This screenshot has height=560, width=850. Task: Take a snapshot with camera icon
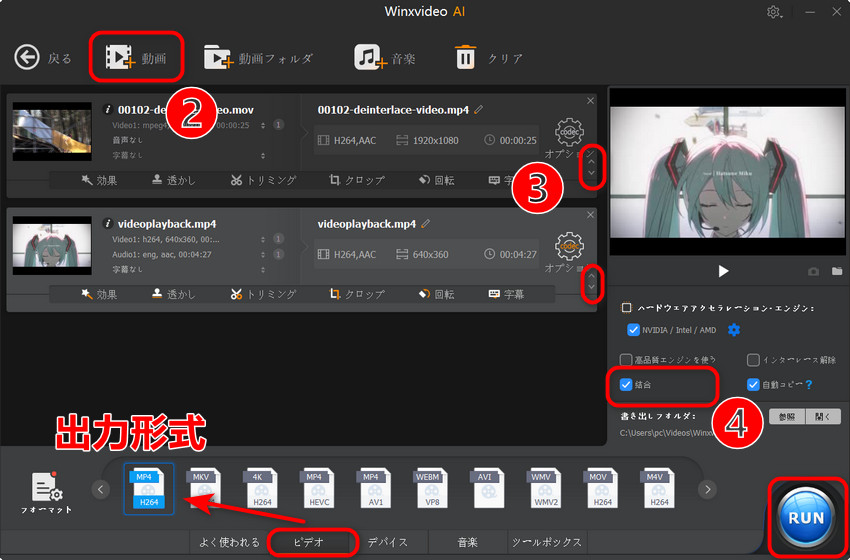(813, 272)
